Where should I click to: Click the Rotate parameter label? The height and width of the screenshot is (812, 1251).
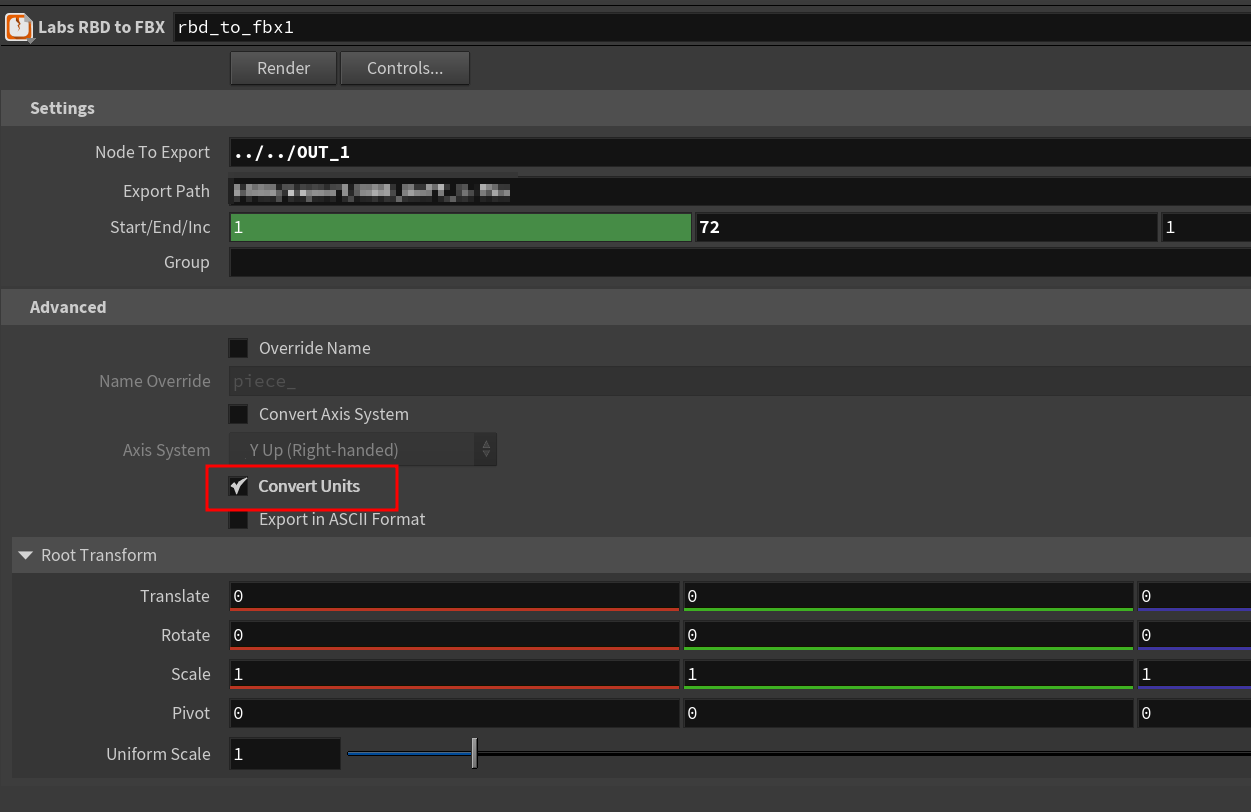(186, 635)
